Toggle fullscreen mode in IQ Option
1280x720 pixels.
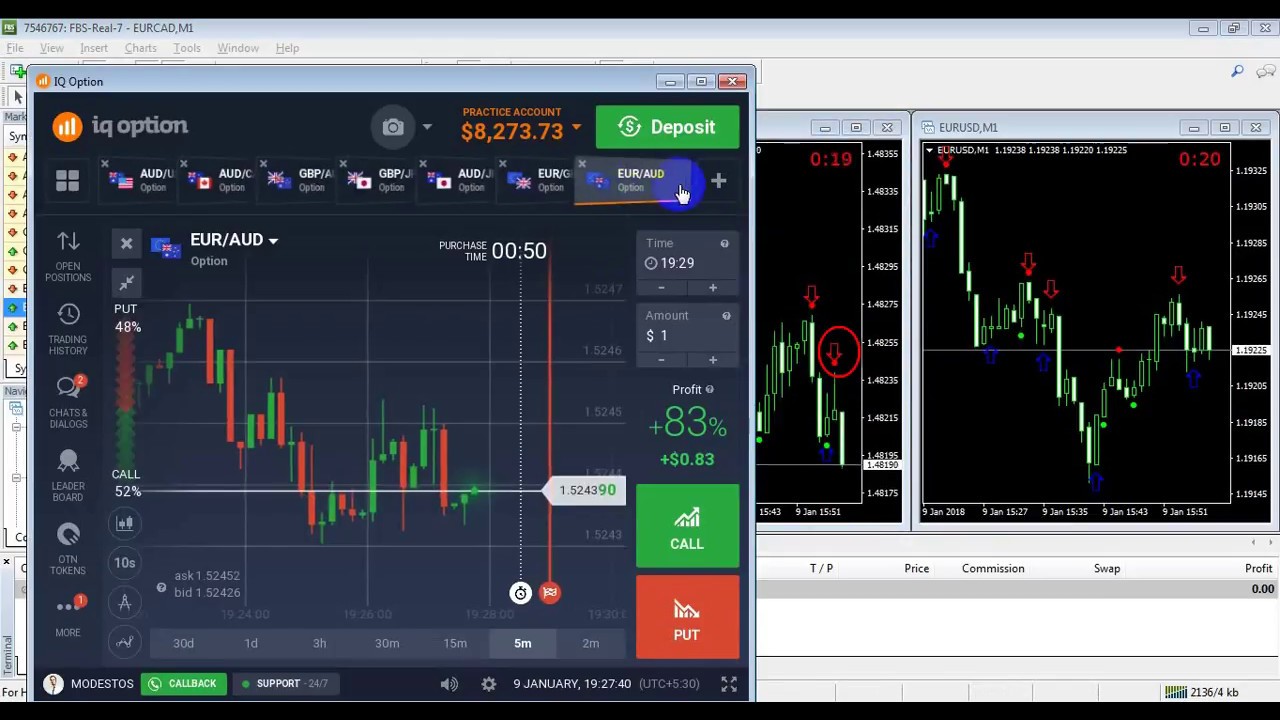(729, 684)
